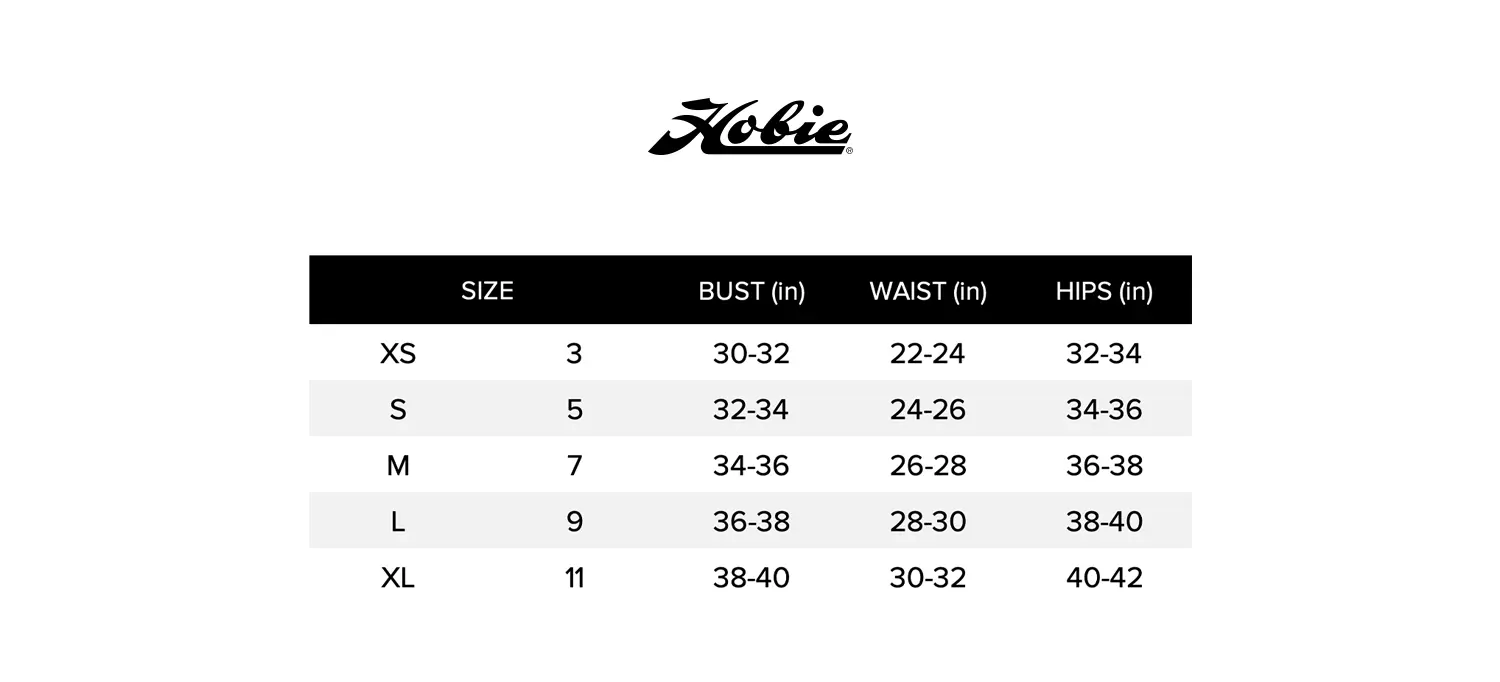This screenshot has height=682, width=1500.
Task: Click waist measurement 24-26
Action: click(x=928, y=410)
